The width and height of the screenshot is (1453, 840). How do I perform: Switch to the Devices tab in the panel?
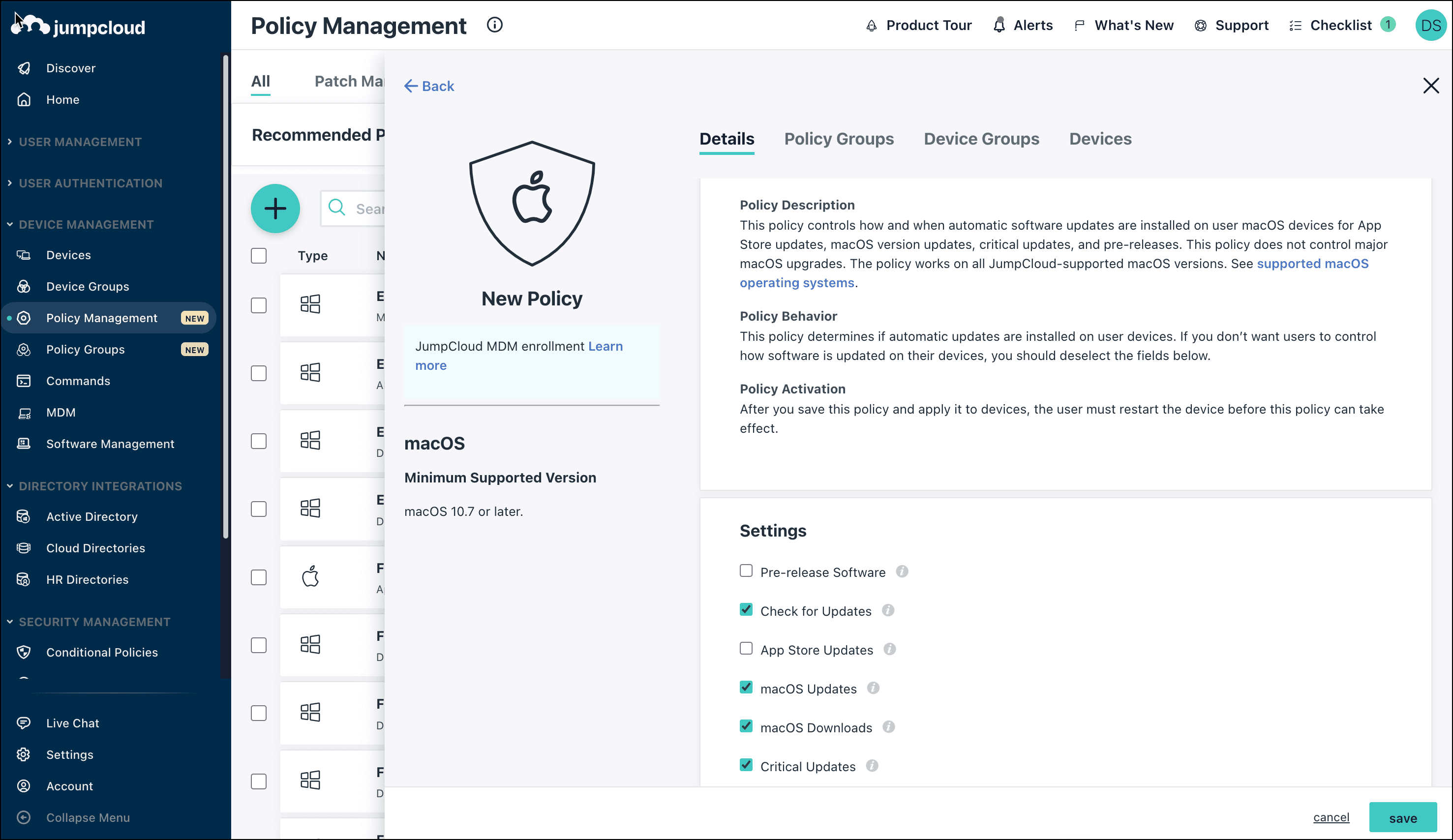[1100, 139]
